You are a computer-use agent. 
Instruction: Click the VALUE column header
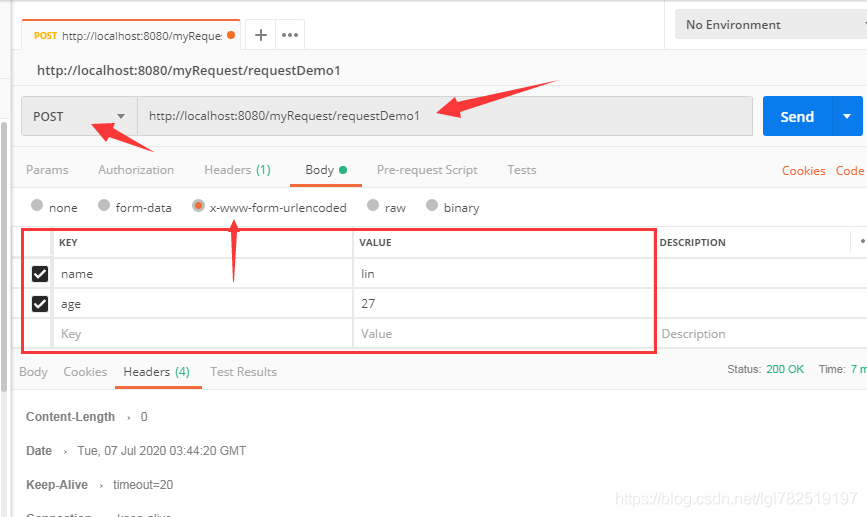click(x=375, y=242)
